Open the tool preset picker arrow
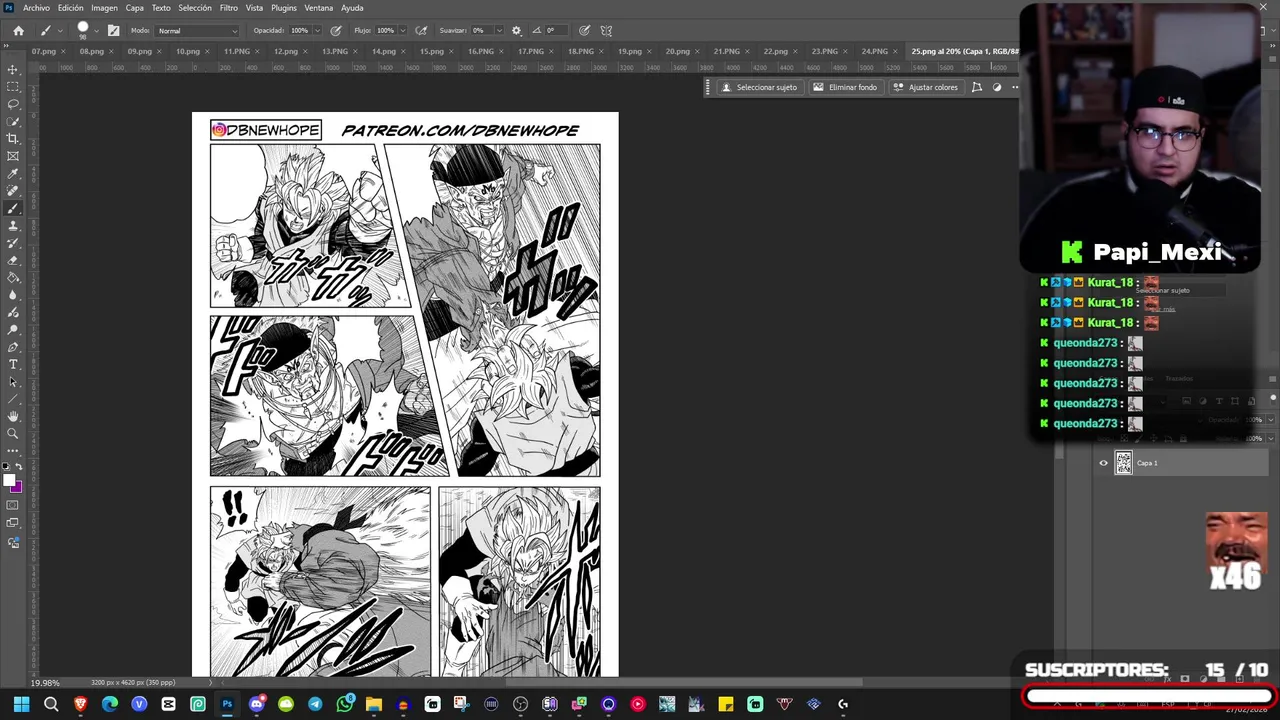 point(60,30)
